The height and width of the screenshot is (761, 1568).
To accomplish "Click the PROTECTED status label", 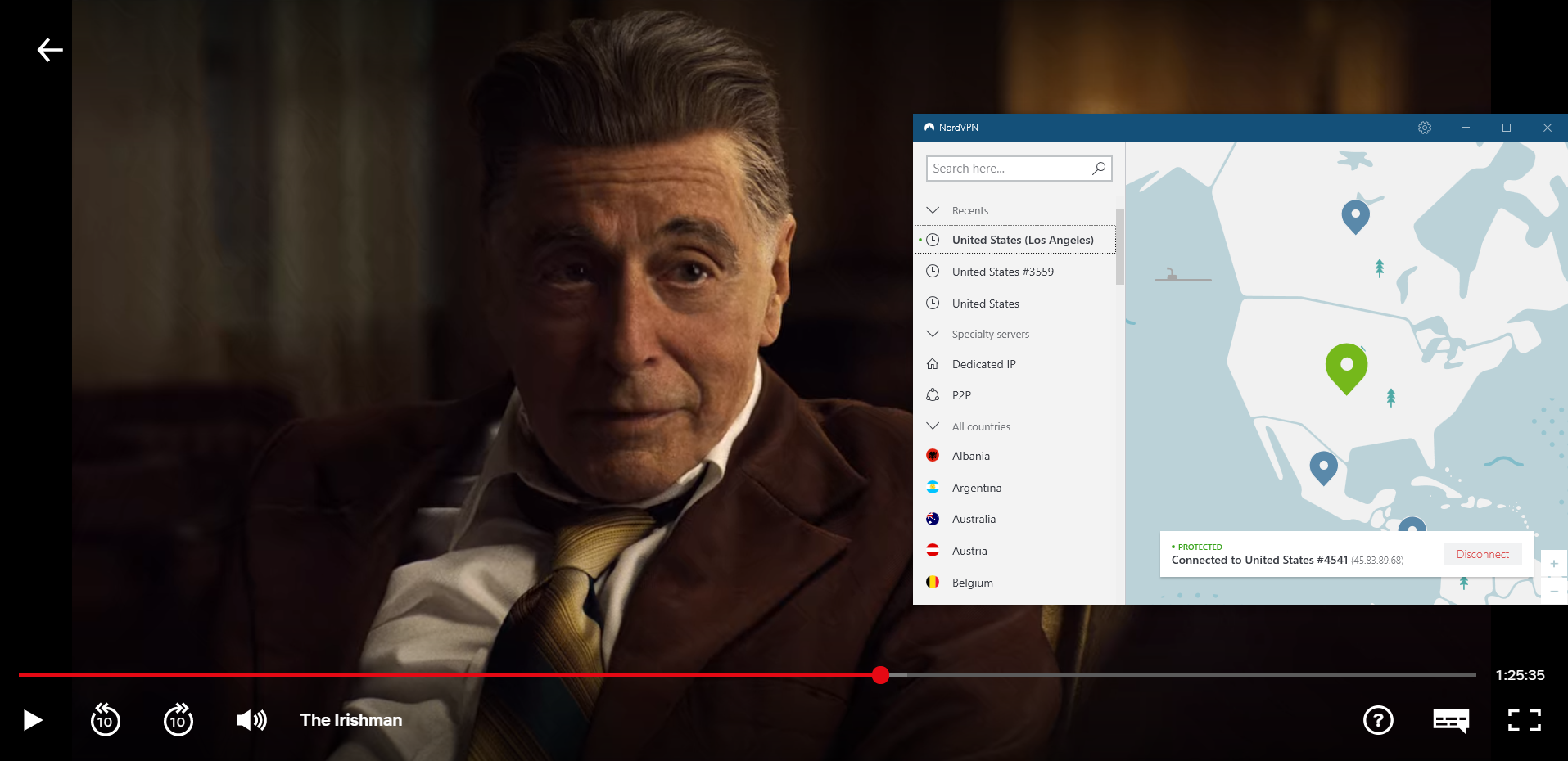I will tap(1200, 547).
